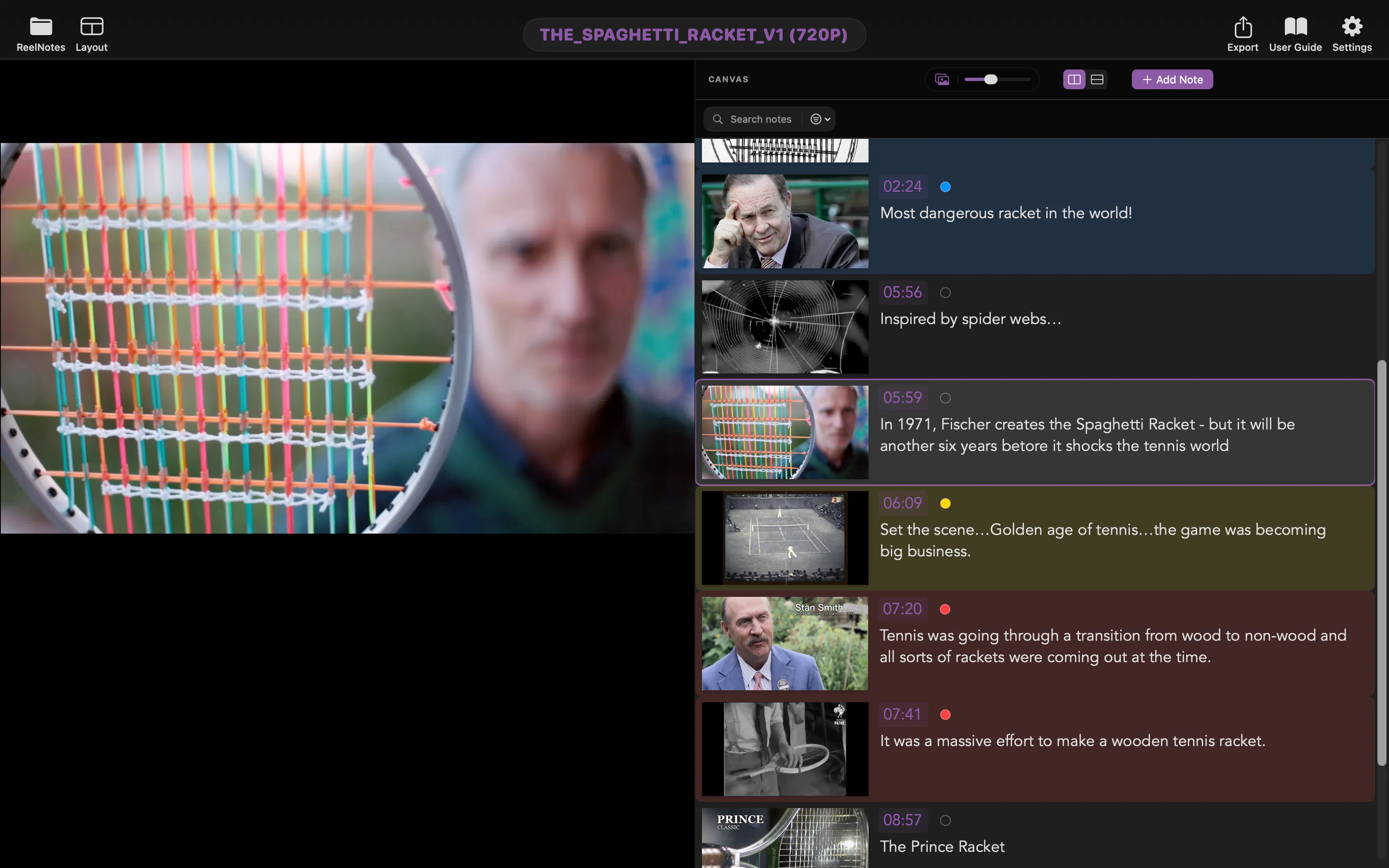Click note text 'The Prince Racket'
The width and height of the screenshot is (1389, 868).
click(x=942, y=846)
